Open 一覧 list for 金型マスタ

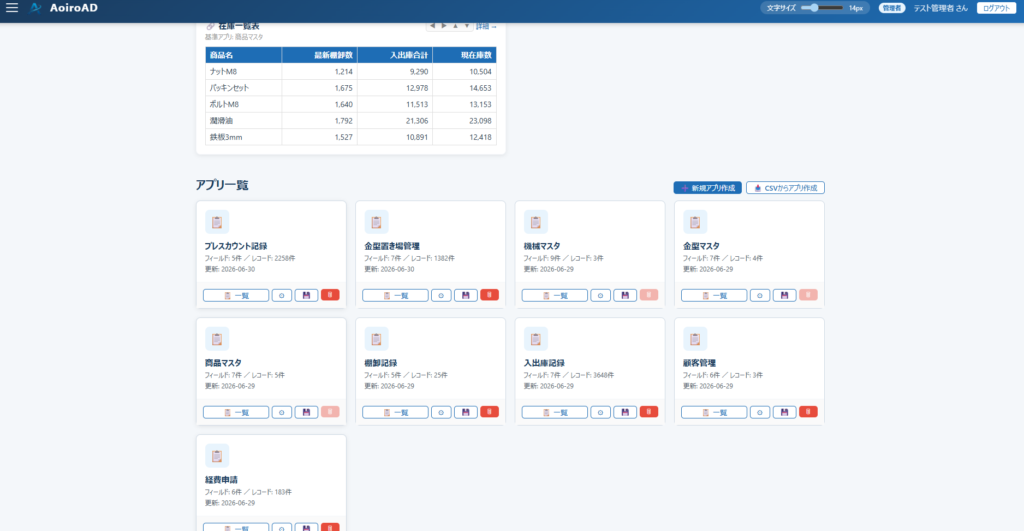click(714, 295)
